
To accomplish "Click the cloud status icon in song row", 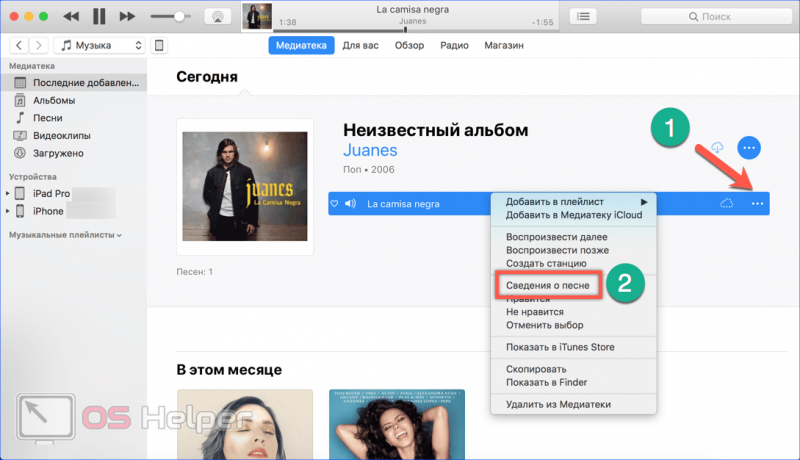I will click(727, 204).
